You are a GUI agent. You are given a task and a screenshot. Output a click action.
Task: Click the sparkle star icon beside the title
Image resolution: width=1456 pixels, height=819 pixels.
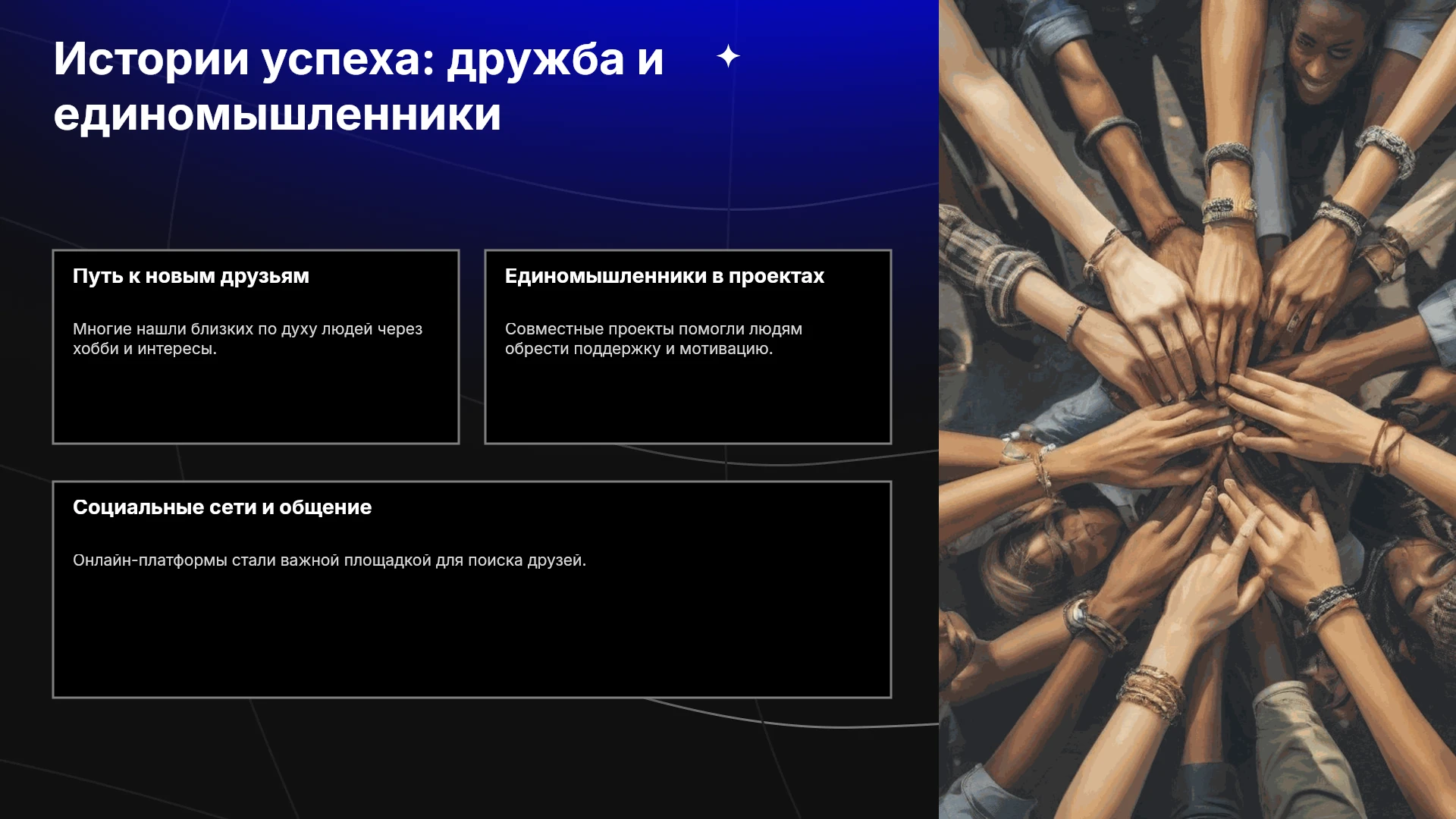click(728, 56)
